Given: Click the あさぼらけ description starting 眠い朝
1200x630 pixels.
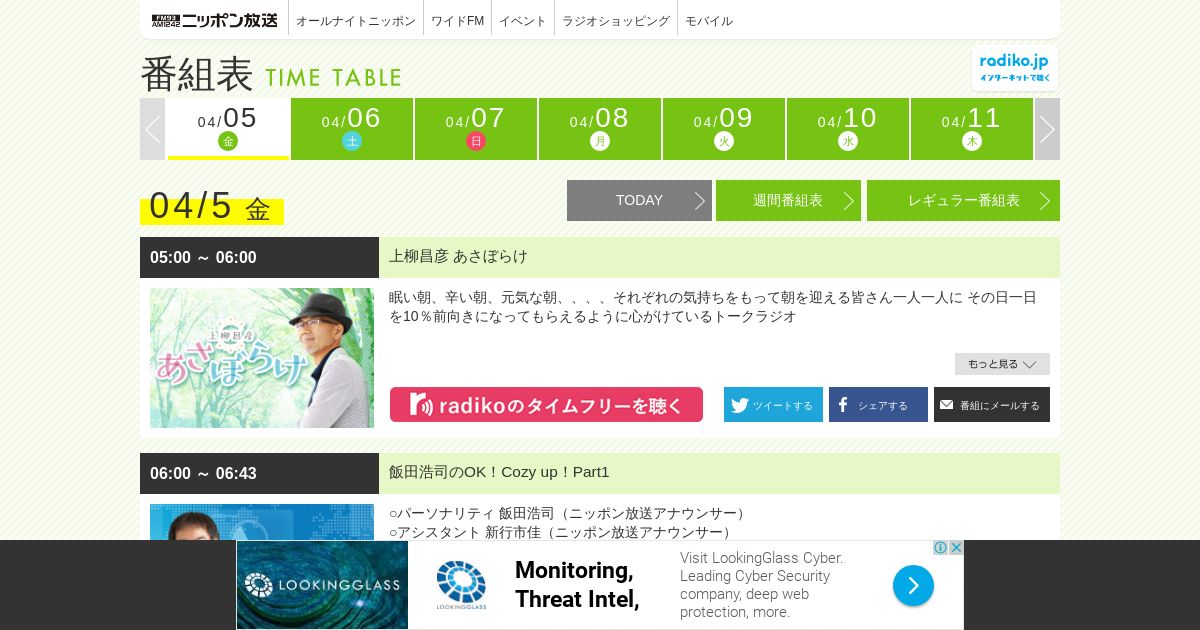Looking at the screenshot, I should [713, 307].
